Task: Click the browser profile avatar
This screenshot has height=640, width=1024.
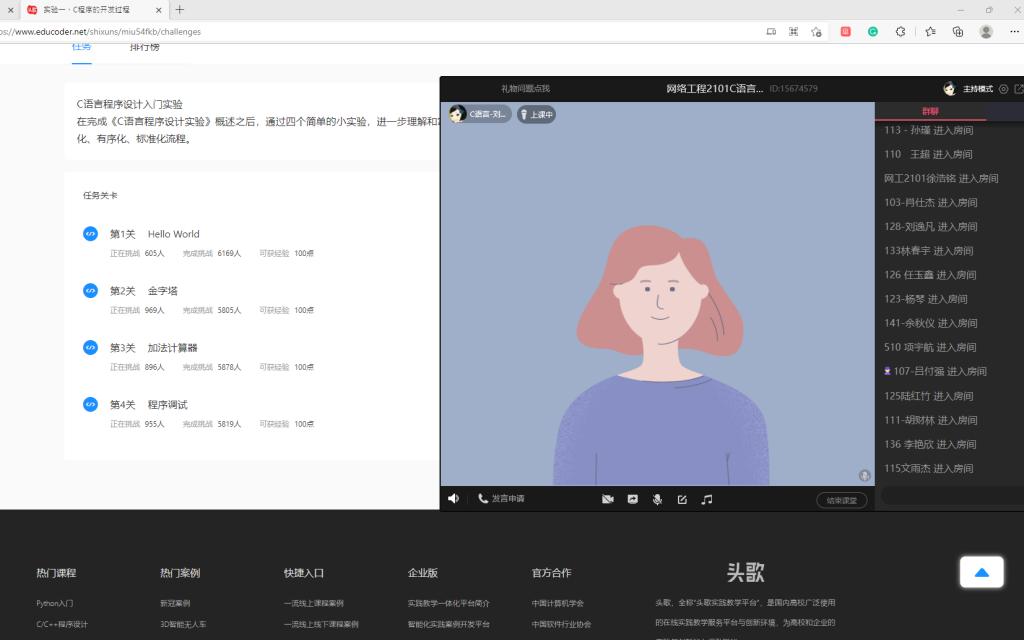Action: pyautogui.click(x=986, y=31)
